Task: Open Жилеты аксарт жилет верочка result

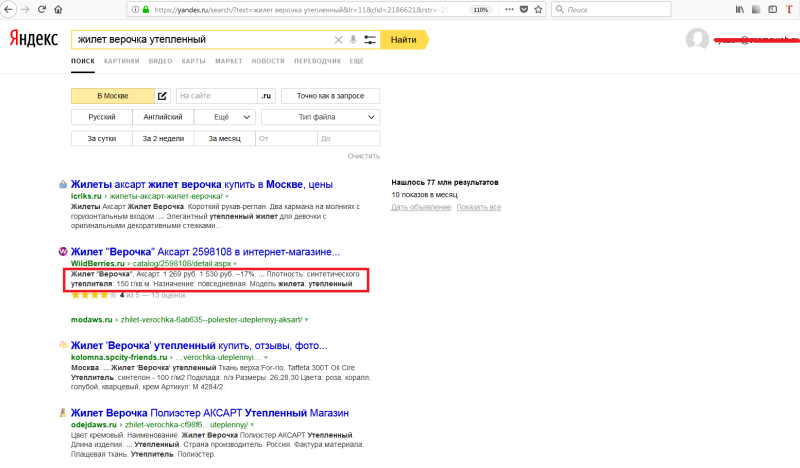Action: coord(202,184)
